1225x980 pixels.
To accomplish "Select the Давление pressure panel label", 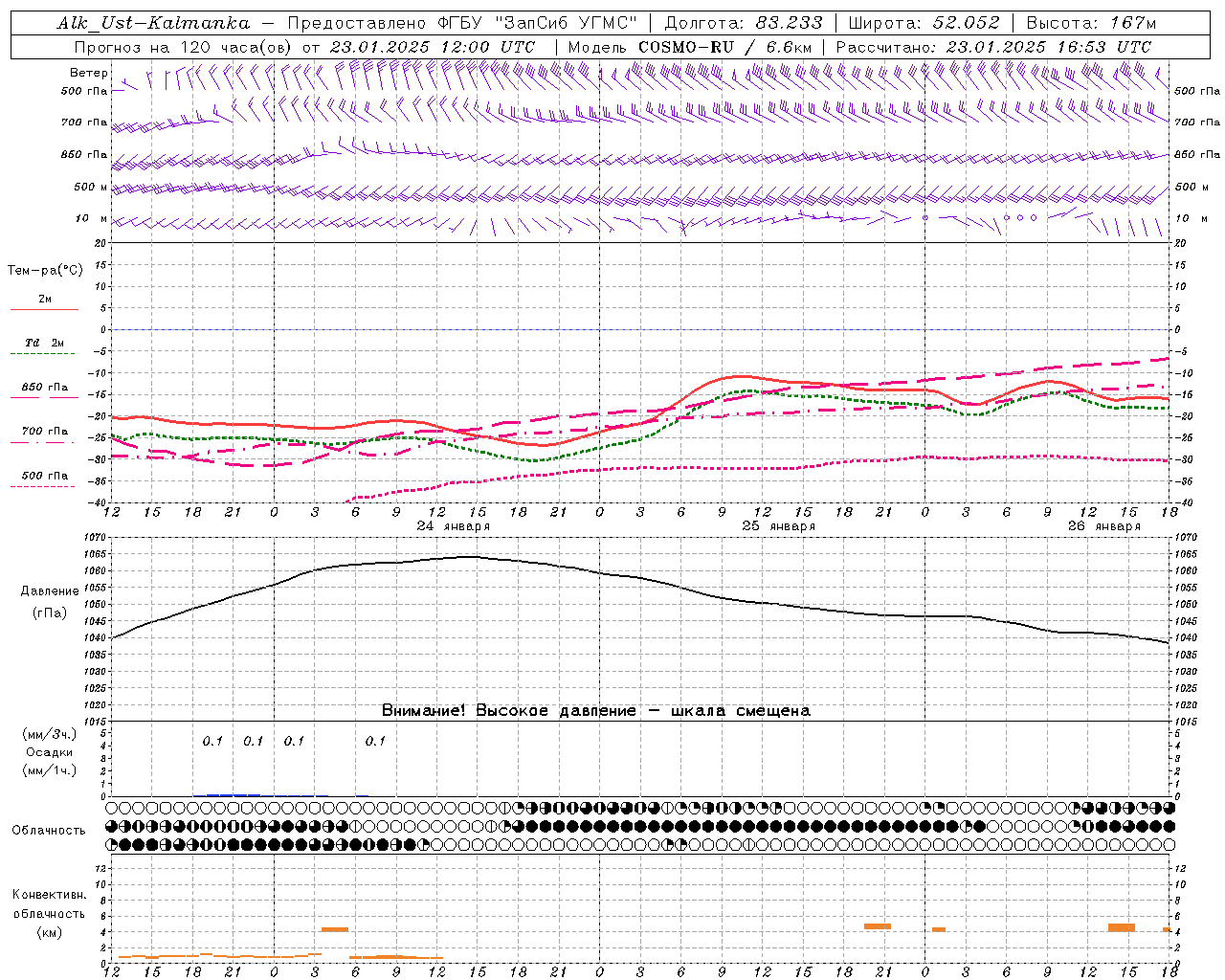I will coord(50,591).
